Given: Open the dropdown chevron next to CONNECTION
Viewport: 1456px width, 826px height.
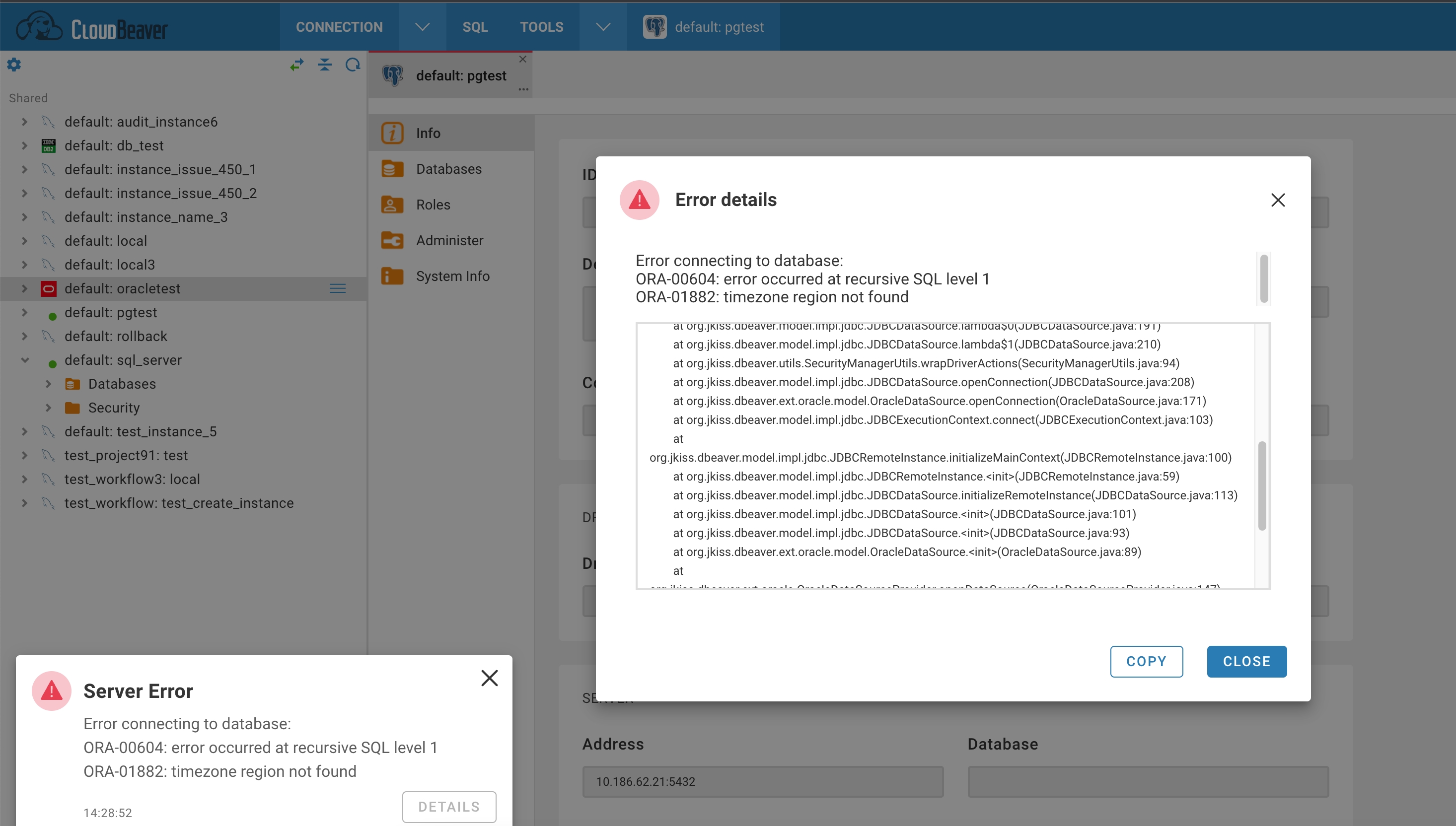Looking at the screenshot, I should [422, 26].
